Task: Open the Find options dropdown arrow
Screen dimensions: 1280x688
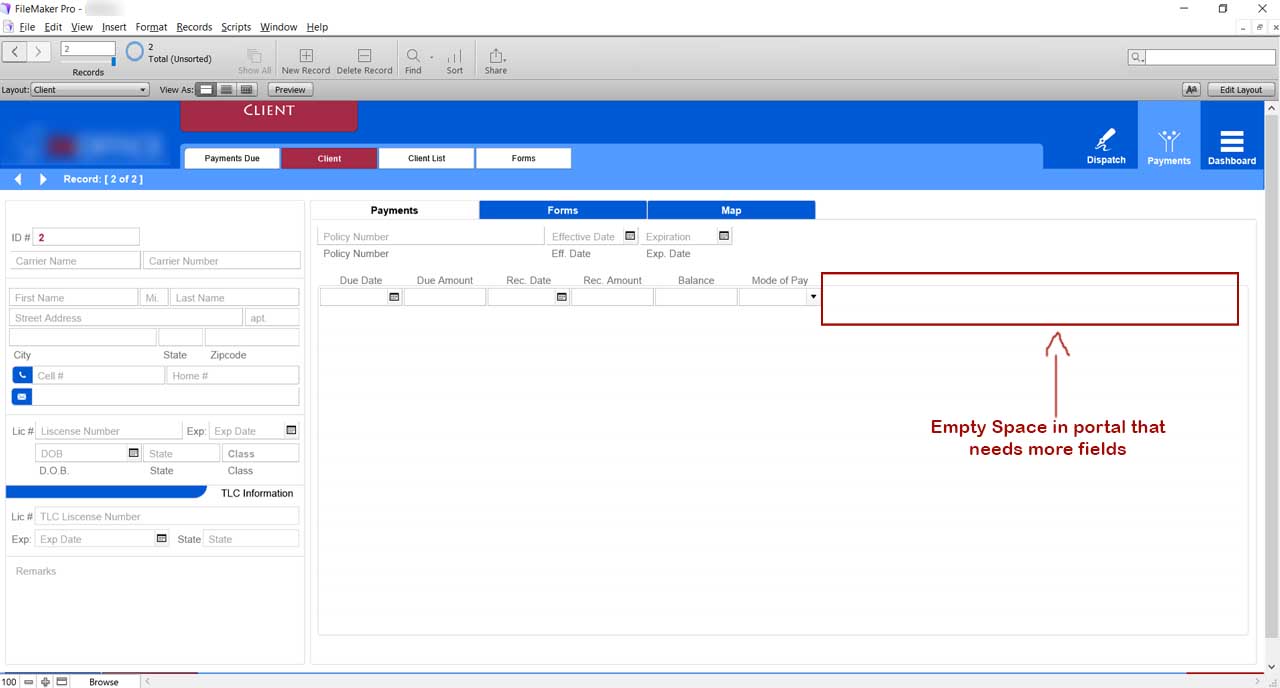Action: pyautogui.click(x=432, y=57)
